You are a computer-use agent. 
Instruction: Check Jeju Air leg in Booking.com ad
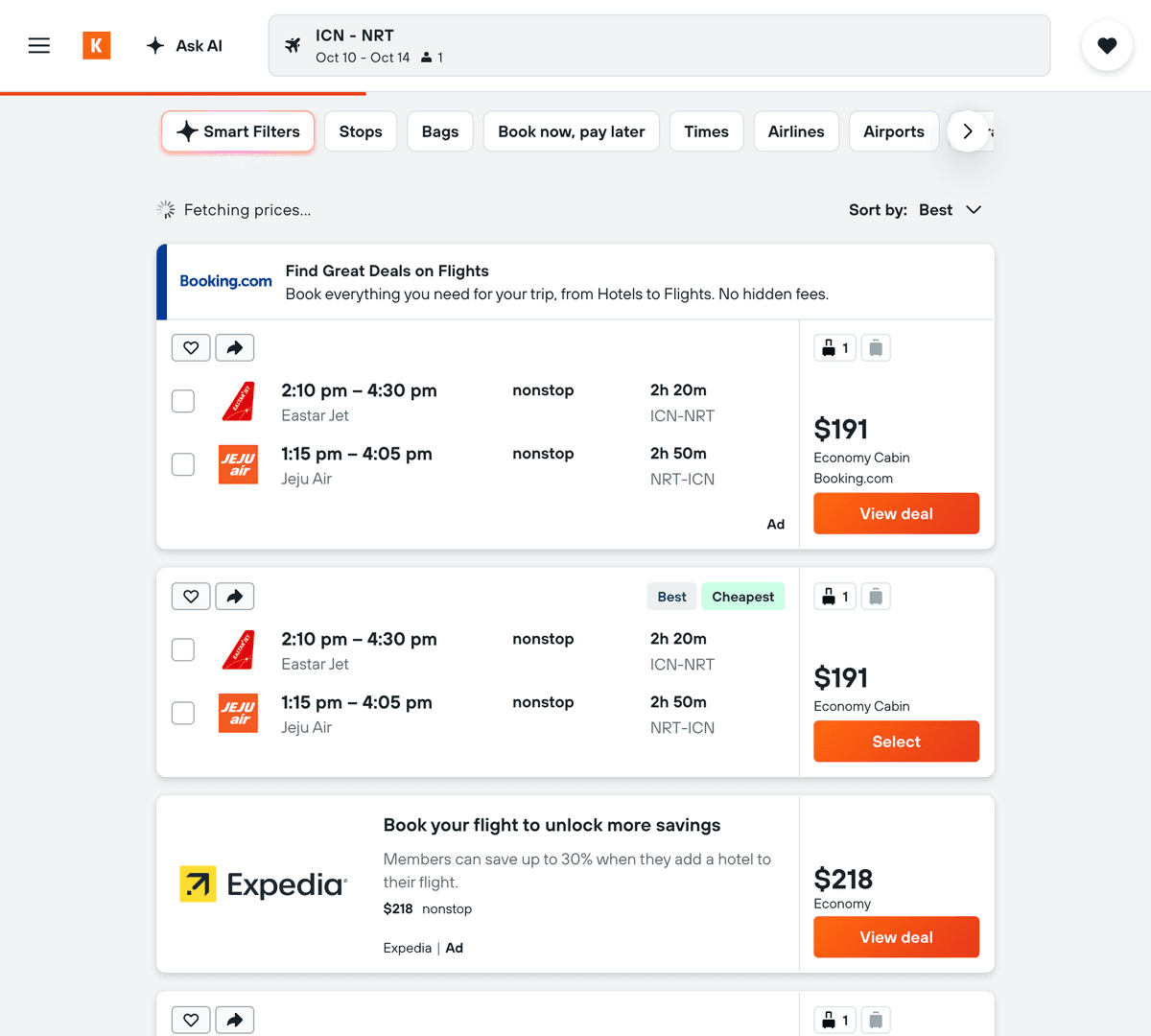click(x=183, y=464)
